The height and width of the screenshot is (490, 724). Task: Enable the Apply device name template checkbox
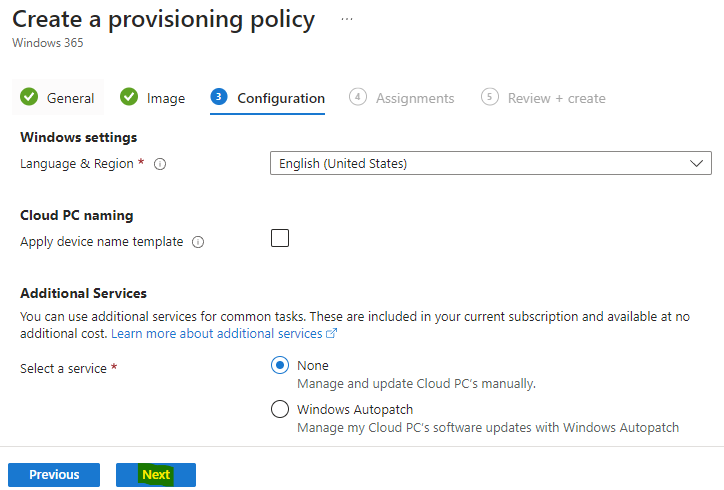pyautogui.click(x=280, y=238)
